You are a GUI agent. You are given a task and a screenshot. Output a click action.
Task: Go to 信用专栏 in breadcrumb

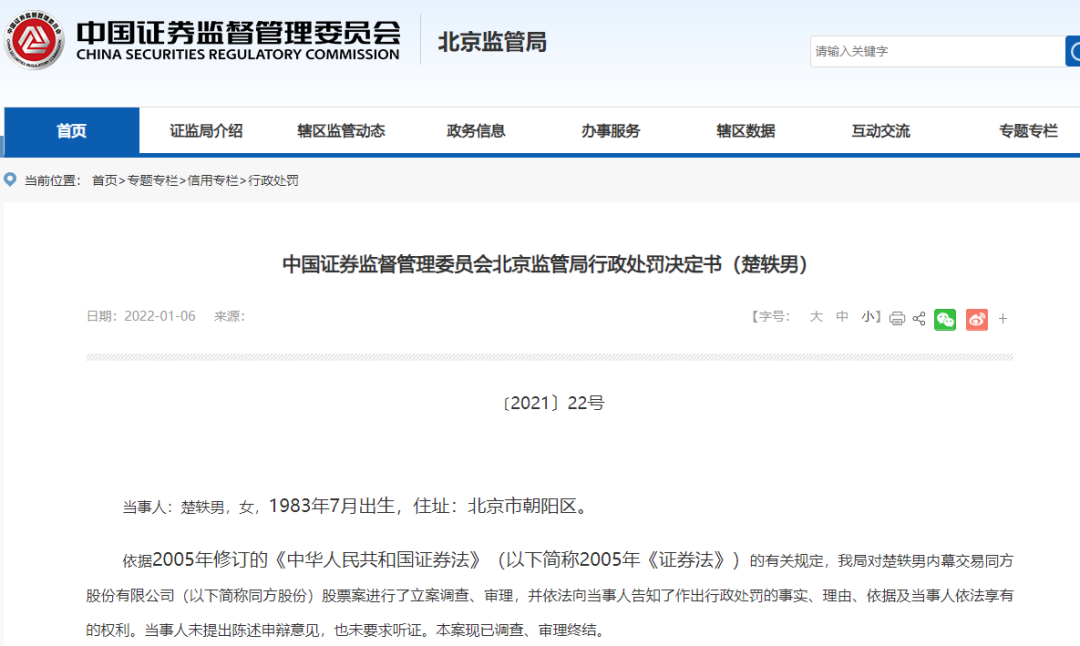[x=213, y=180]
